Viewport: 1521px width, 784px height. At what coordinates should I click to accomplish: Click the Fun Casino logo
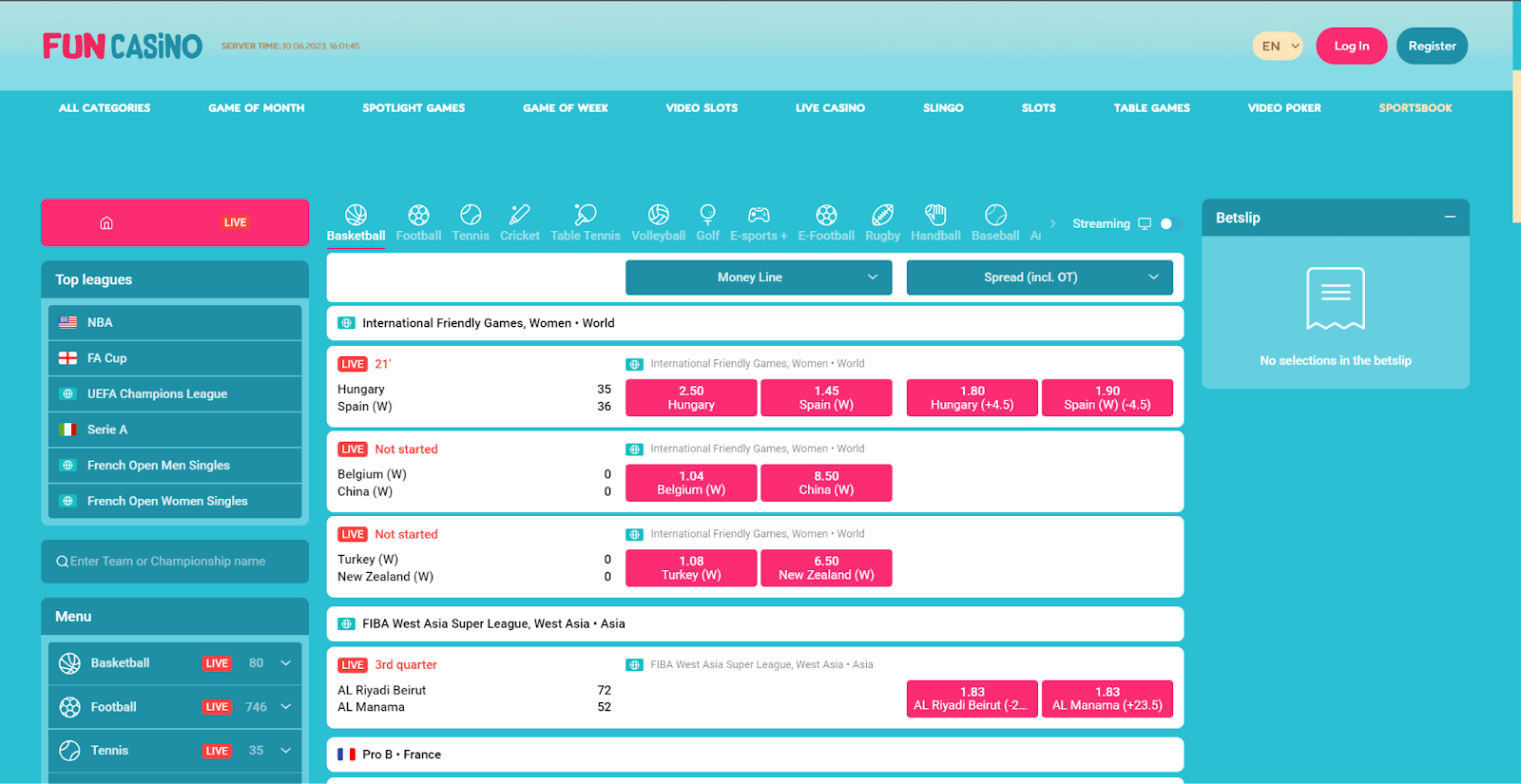click(x=122, y=46)
